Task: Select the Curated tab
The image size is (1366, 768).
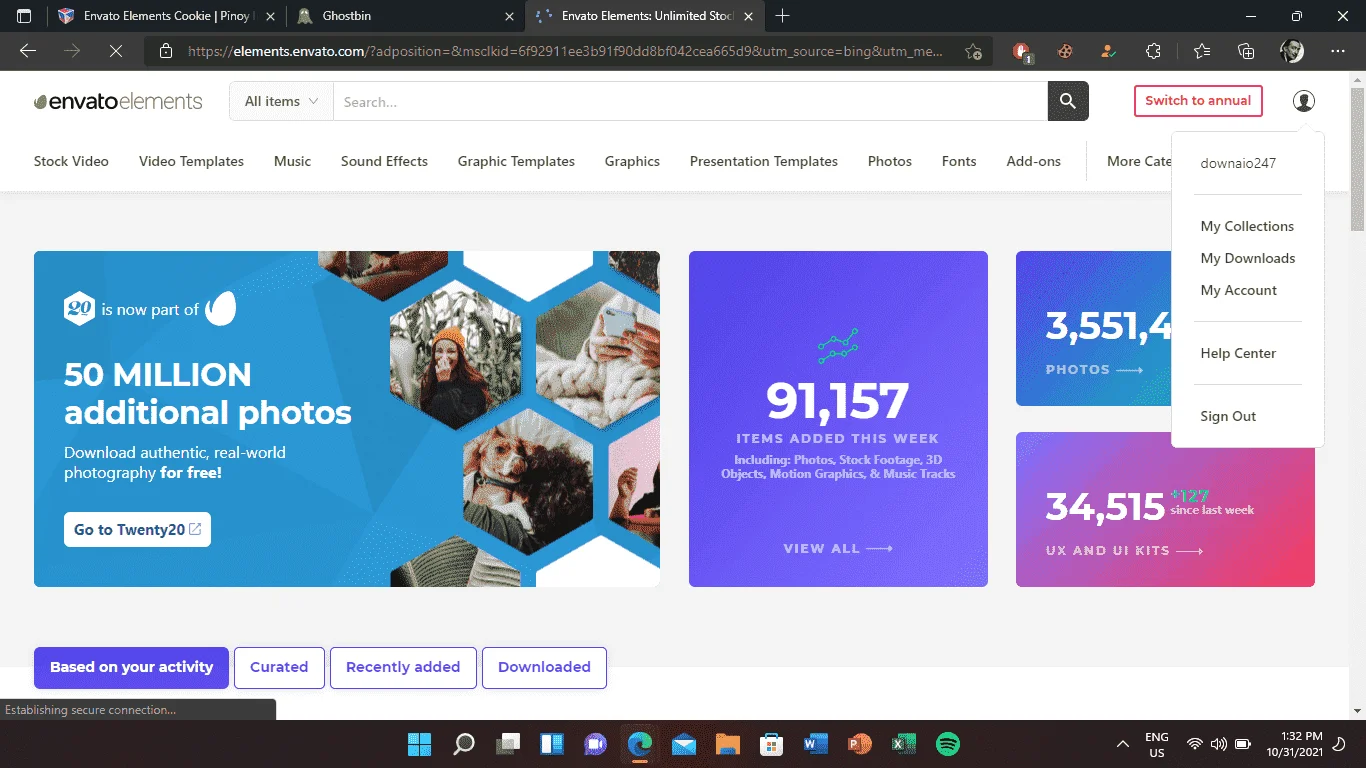Action: click(279, 667)
